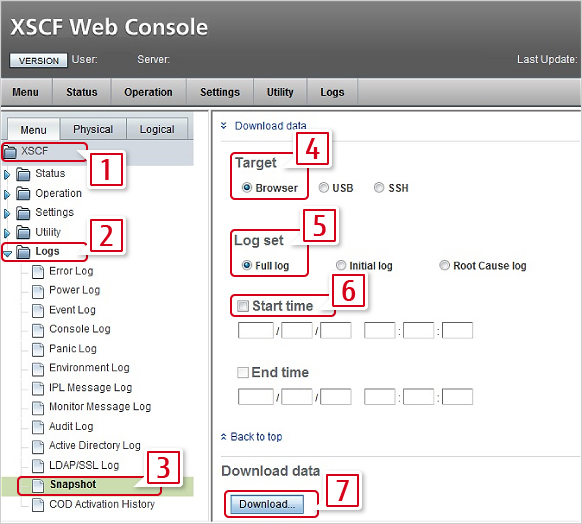Open the Utility menu in top bar

click(x=280, y=92)
